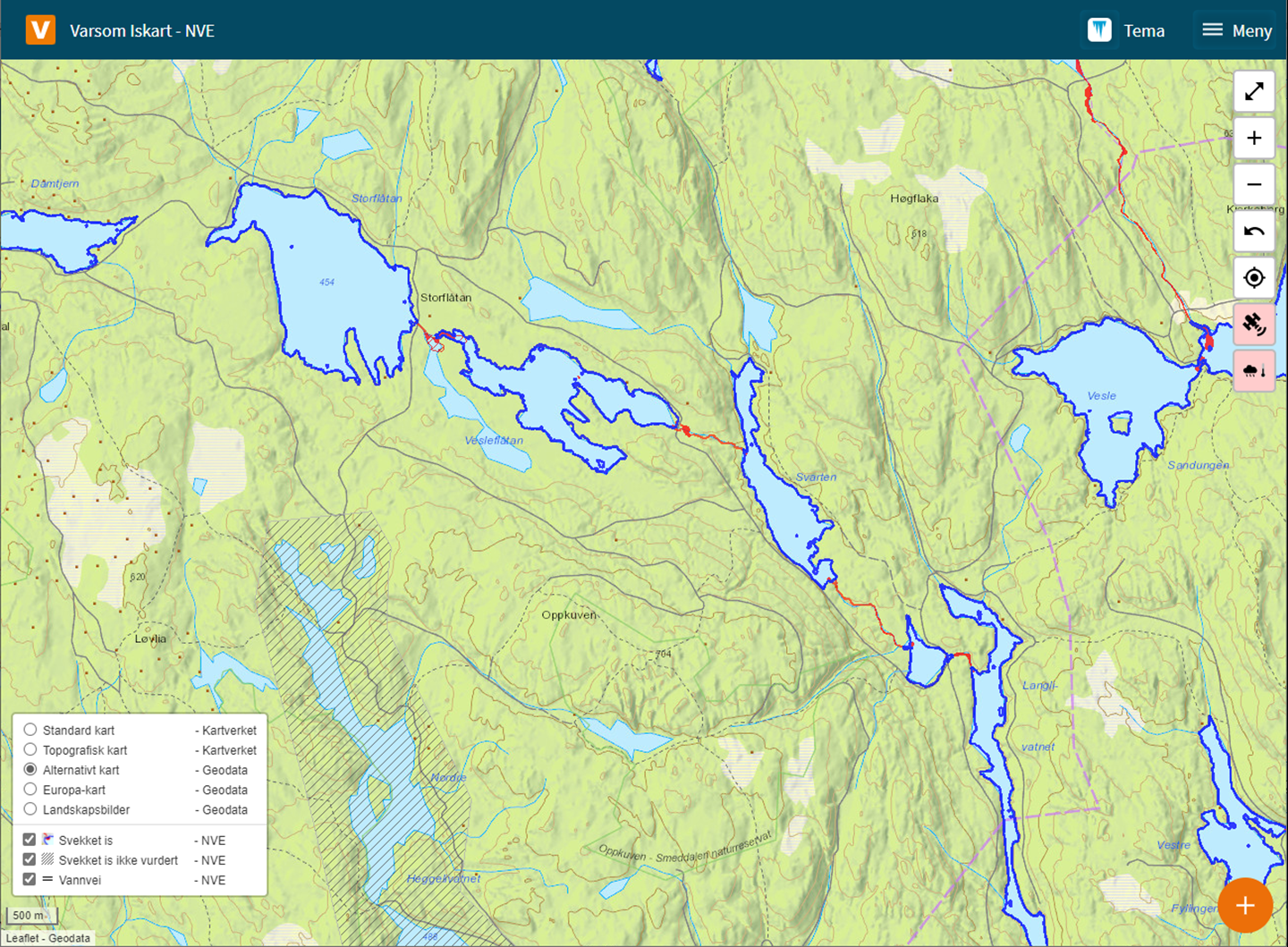The width and height of the screenshot is (1288, 947).
Task: Zoom in with the plus button
Action: tap(1254, 139)
